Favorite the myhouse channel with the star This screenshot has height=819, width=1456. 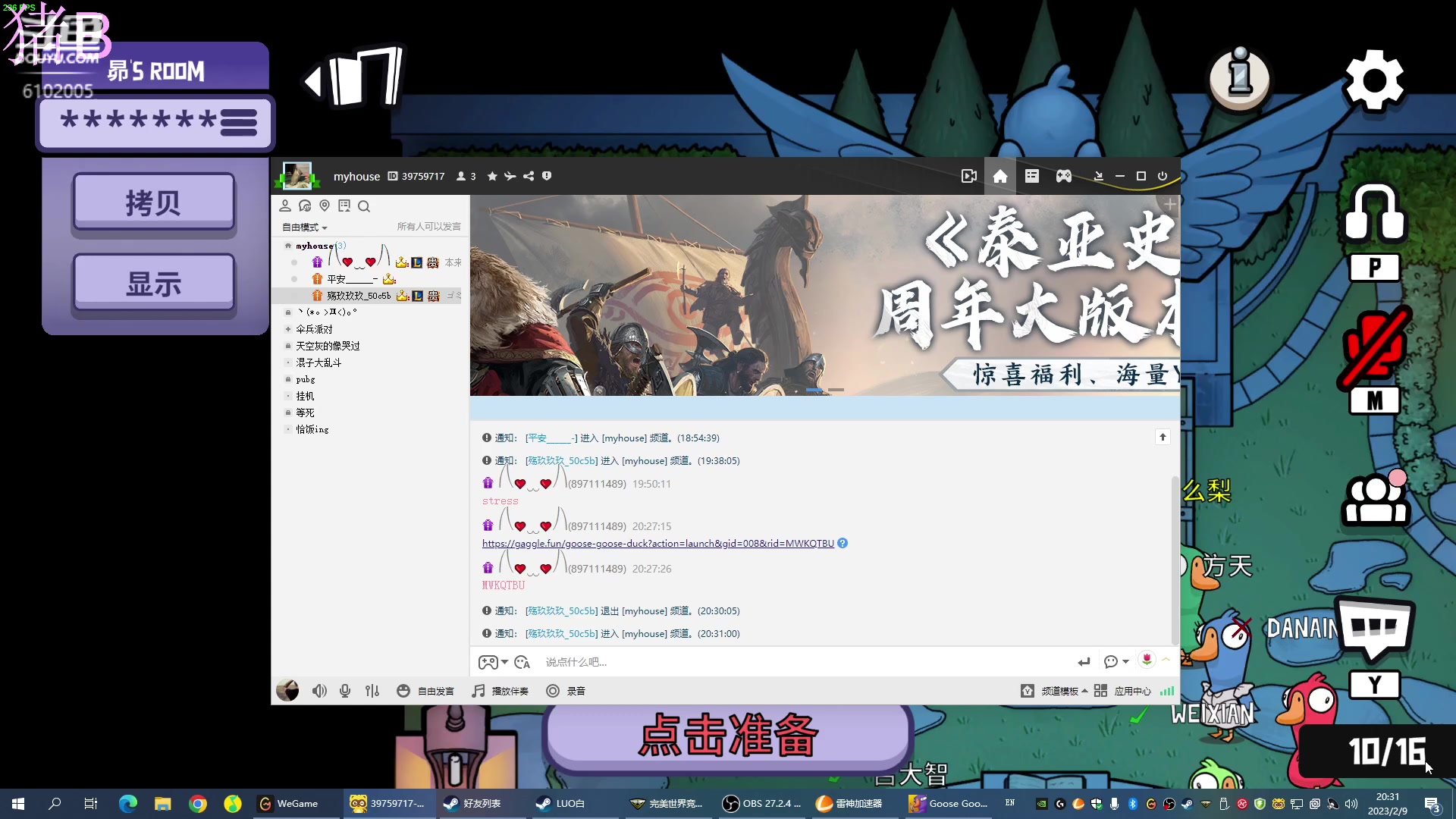[492, 176]
